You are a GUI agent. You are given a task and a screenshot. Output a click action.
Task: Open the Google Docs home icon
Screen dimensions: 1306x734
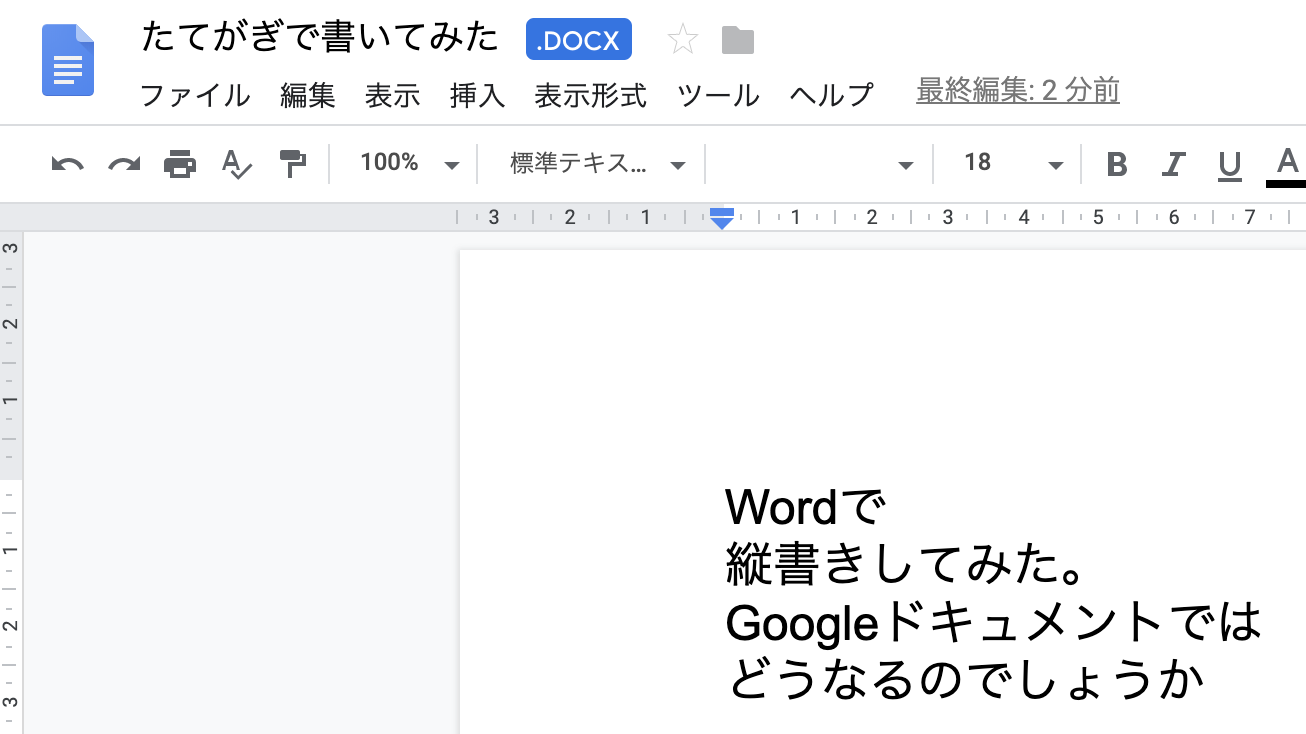[68, 60]
